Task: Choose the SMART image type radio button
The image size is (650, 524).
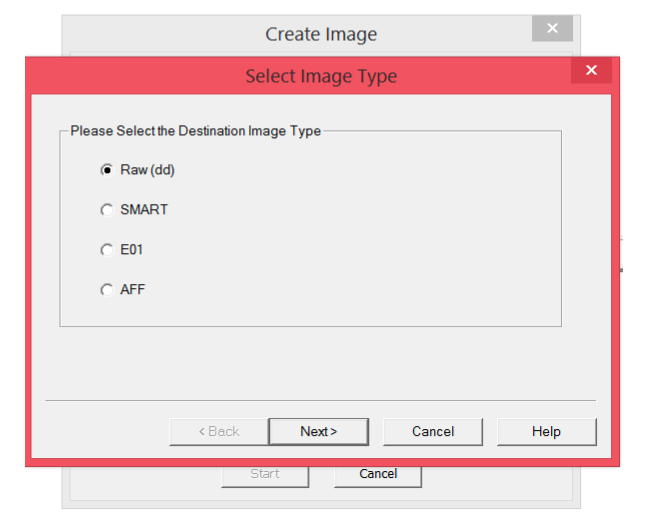Action: [x=106, y=210]
